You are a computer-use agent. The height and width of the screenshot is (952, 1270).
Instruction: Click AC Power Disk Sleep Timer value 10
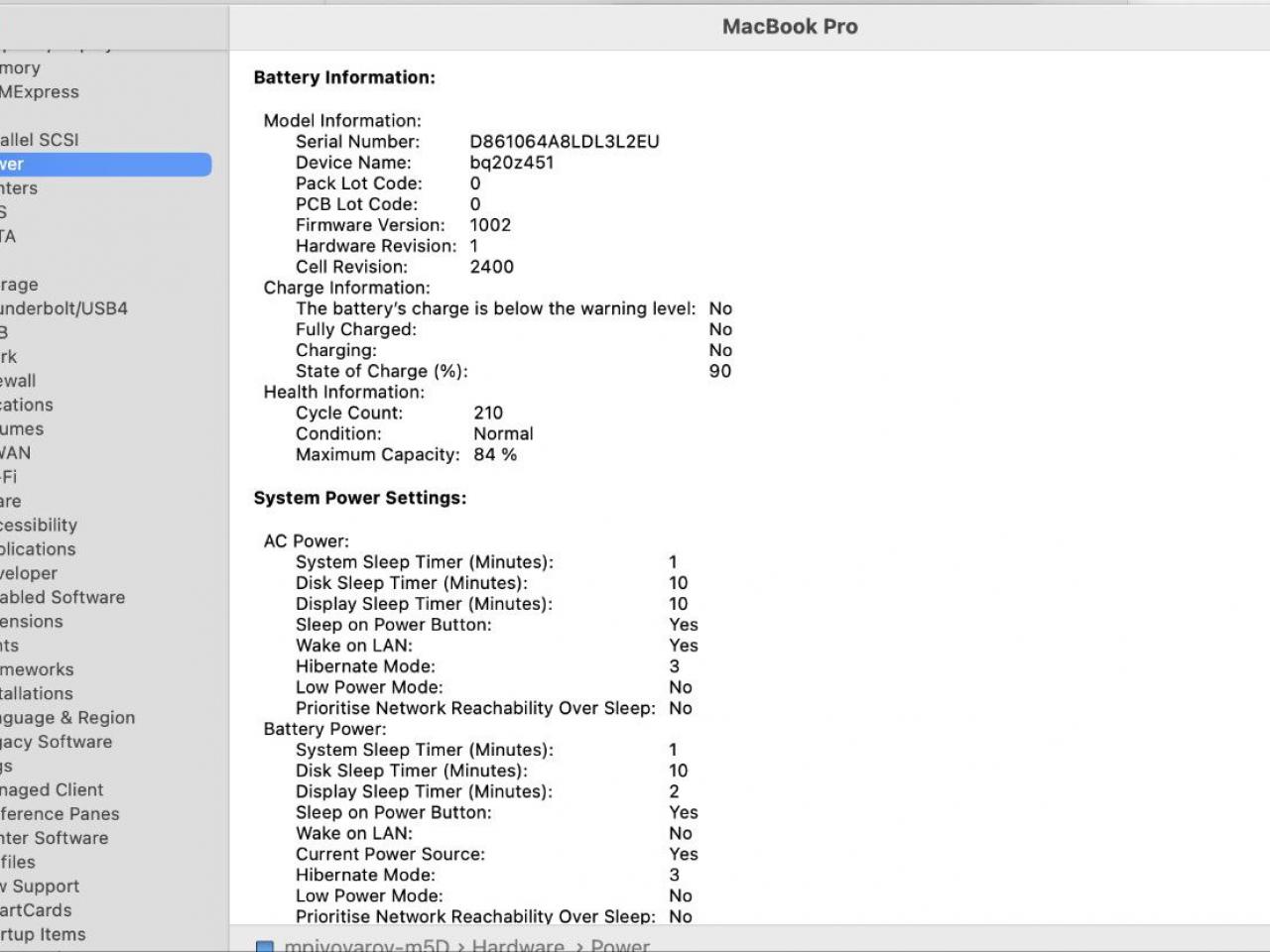(x=679, y=583)
